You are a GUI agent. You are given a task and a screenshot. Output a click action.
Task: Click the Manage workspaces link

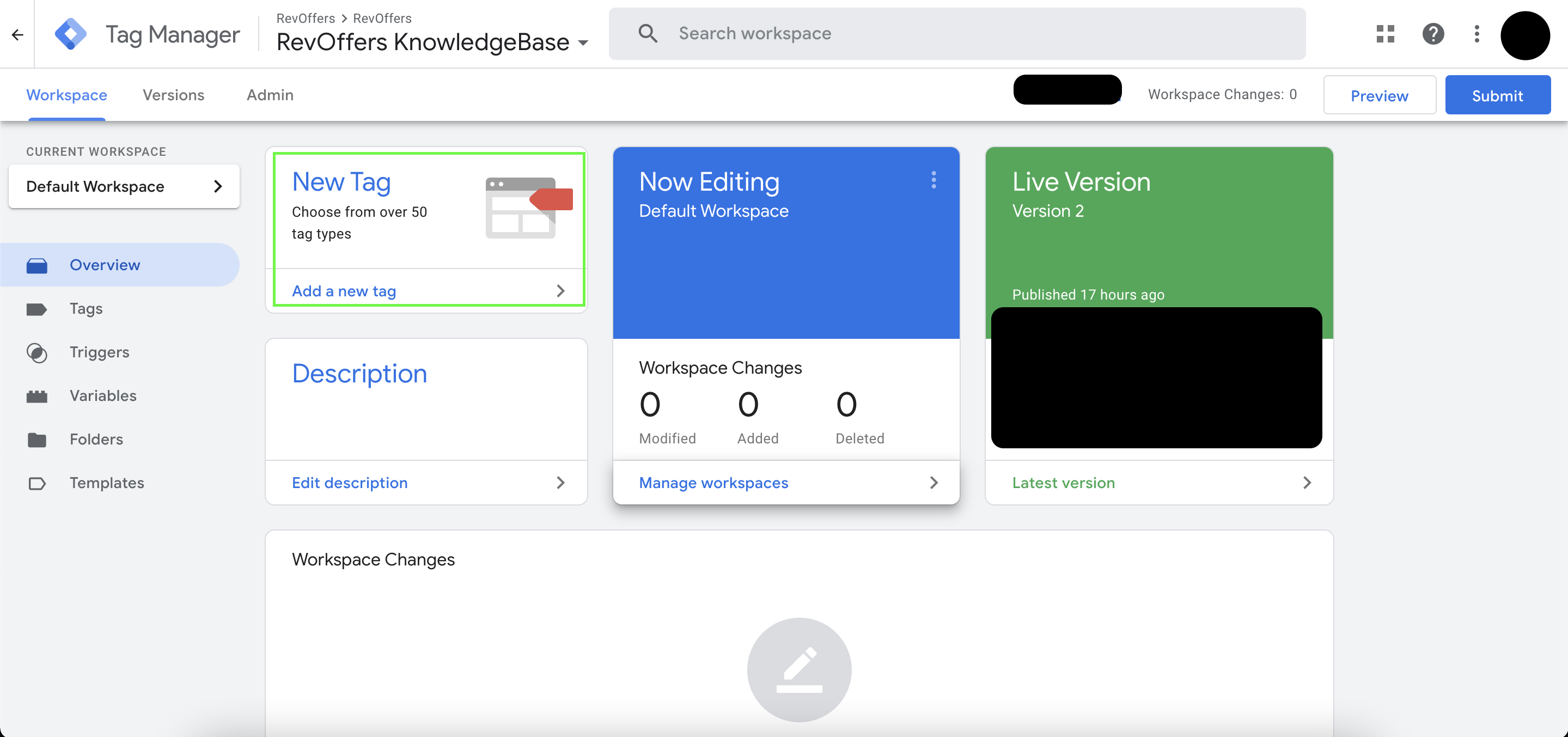pyautogui.click(x=713, y=483)
